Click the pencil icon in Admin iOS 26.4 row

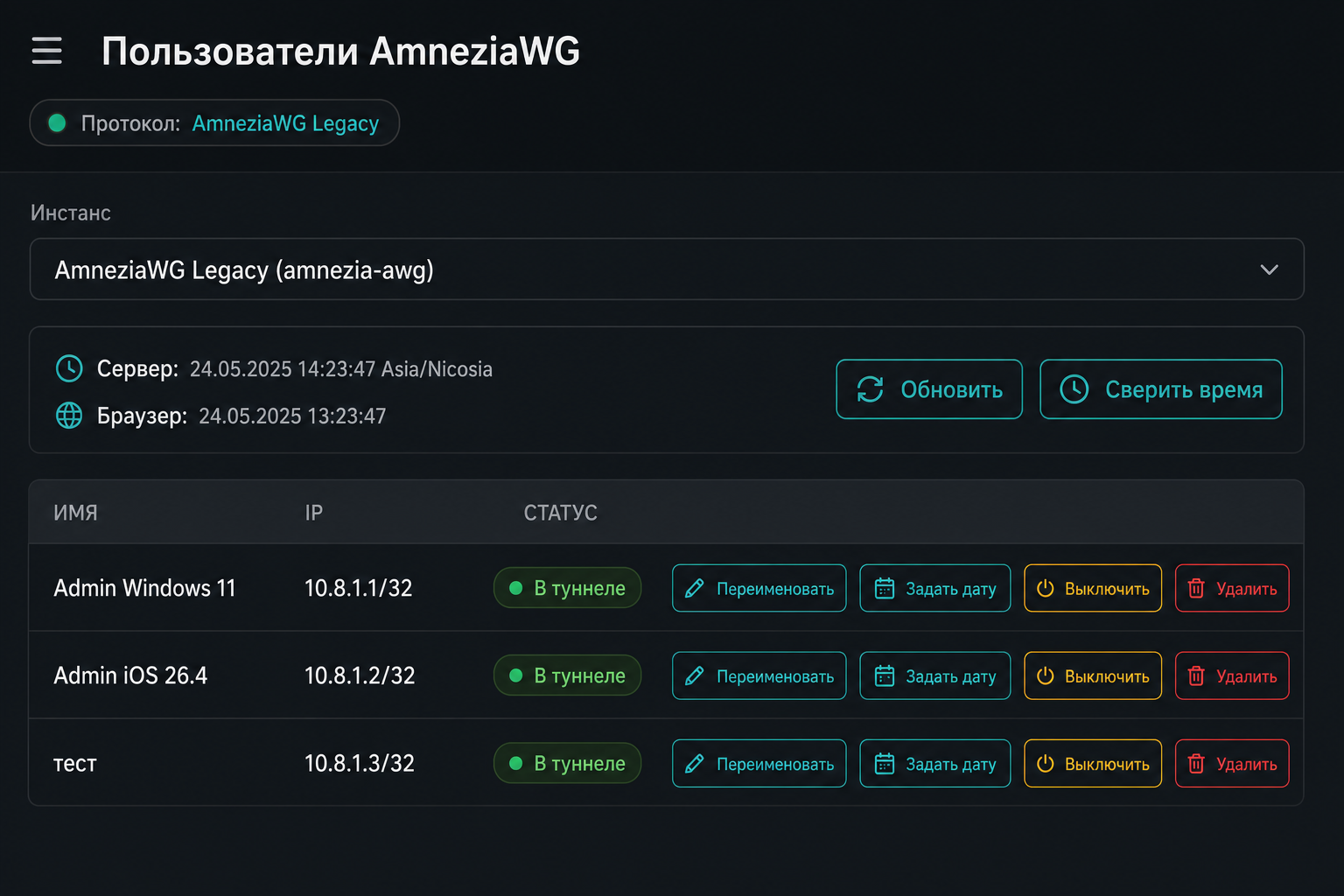tap(695, 675)
